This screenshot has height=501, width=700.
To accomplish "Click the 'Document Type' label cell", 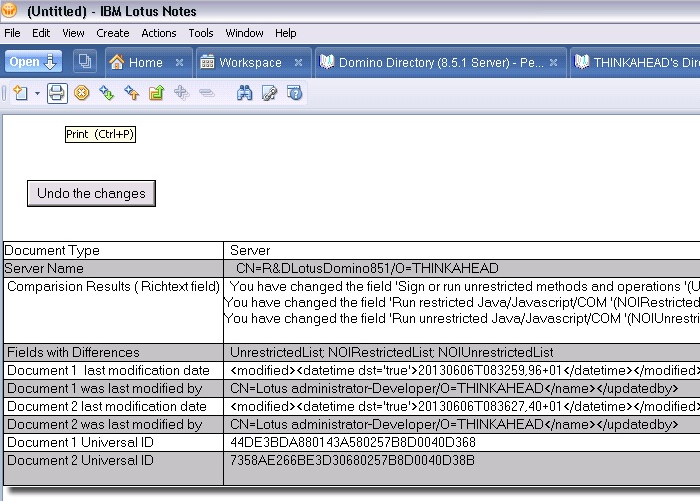I will (113, 250).
